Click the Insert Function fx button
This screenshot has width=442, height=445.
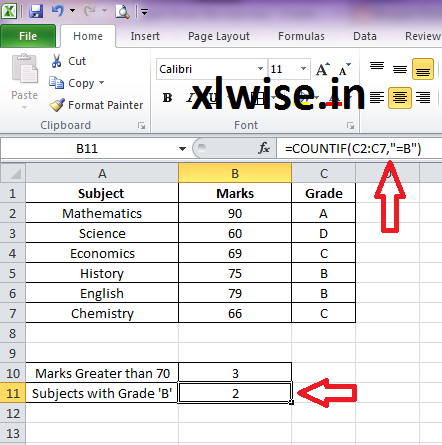point(264,148)
